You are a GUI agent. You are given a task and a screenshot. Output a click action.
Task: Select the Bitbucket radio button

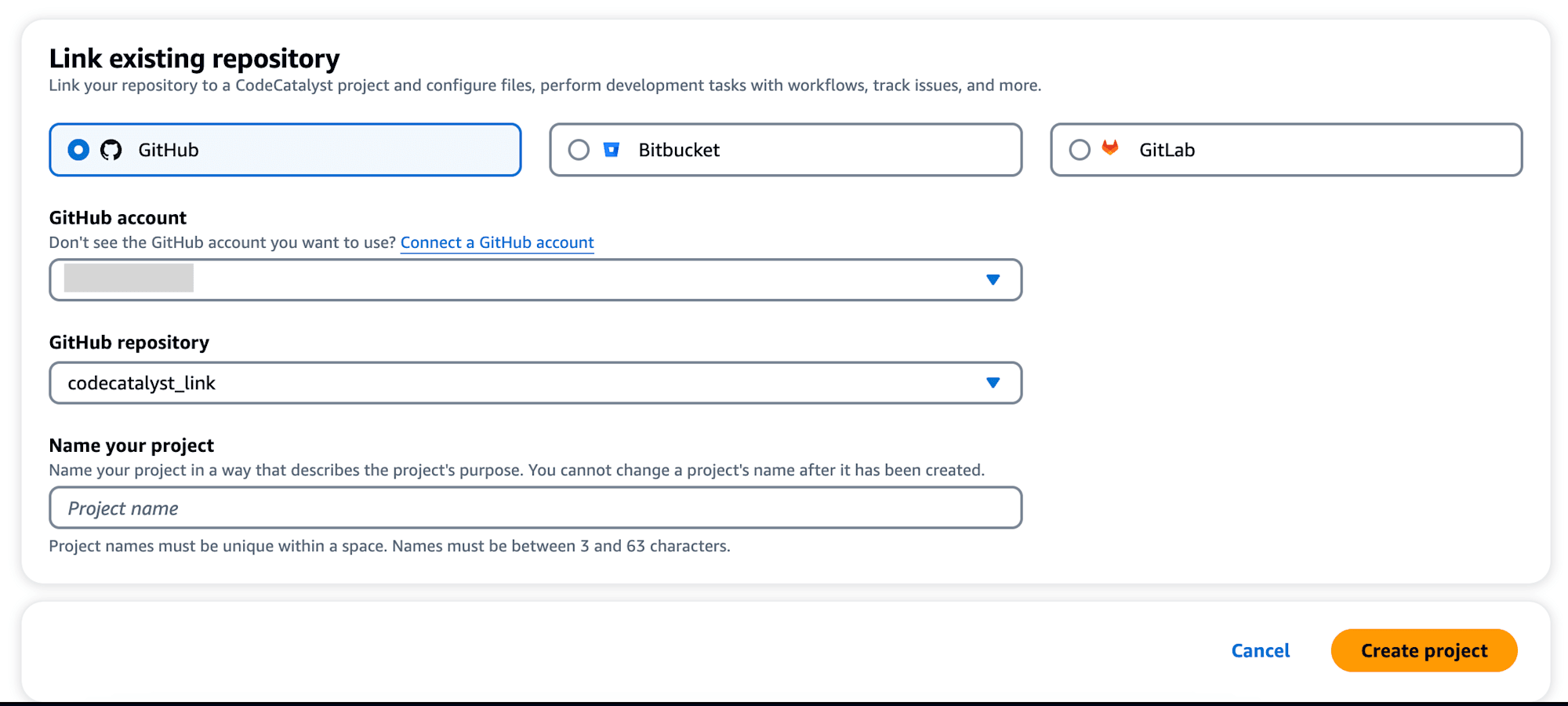pos(579,150)
